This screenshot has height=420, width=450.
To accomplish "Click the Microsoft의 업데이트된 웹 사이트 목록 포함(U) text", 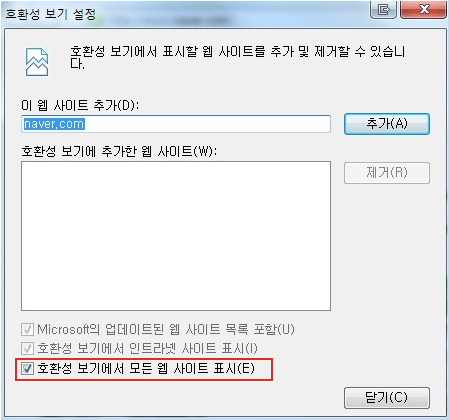I will tap(166, 330).
